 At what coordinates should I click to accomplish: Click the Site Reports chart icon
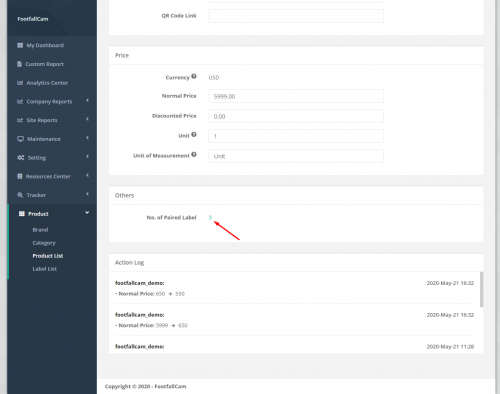coord(20,120)
